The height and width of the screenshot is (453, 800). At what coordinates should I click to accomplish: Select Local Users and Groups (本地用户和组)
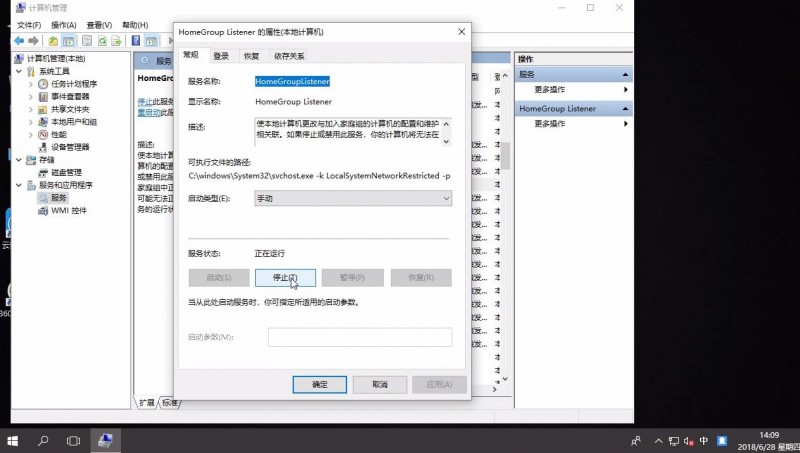click(74, 122)
